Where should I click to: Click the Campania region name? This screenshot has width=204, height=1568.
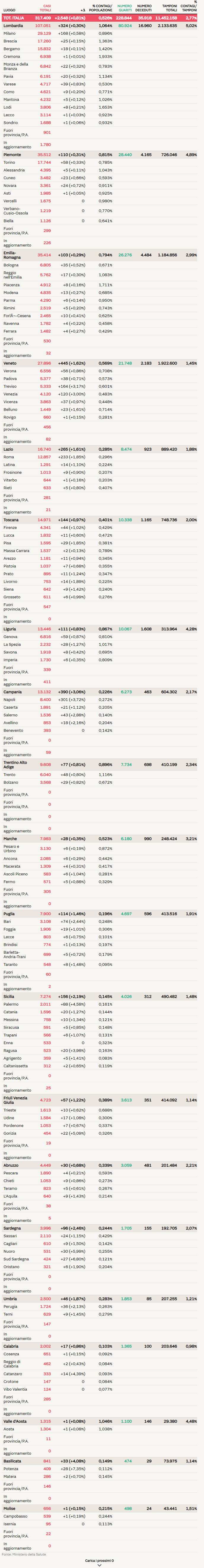coord(13,691)
